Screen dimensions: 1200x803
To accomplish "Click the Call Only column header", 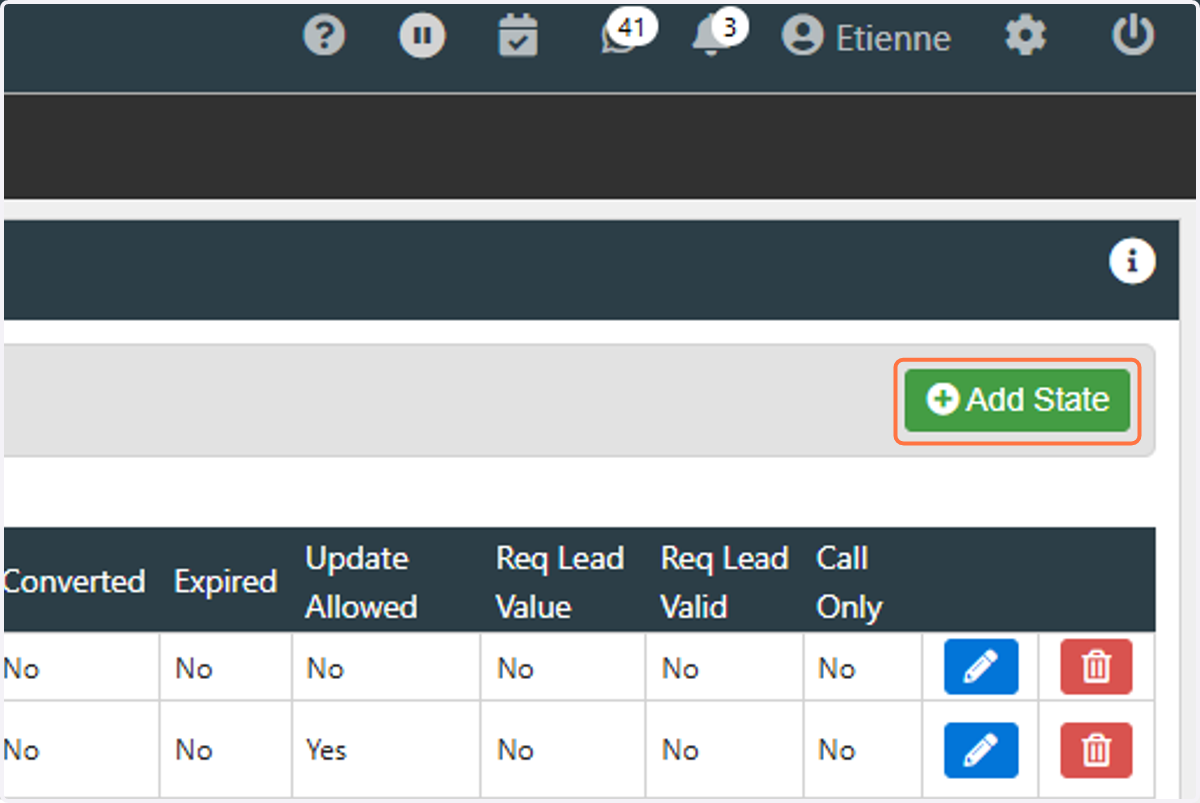I will point(849,582).
